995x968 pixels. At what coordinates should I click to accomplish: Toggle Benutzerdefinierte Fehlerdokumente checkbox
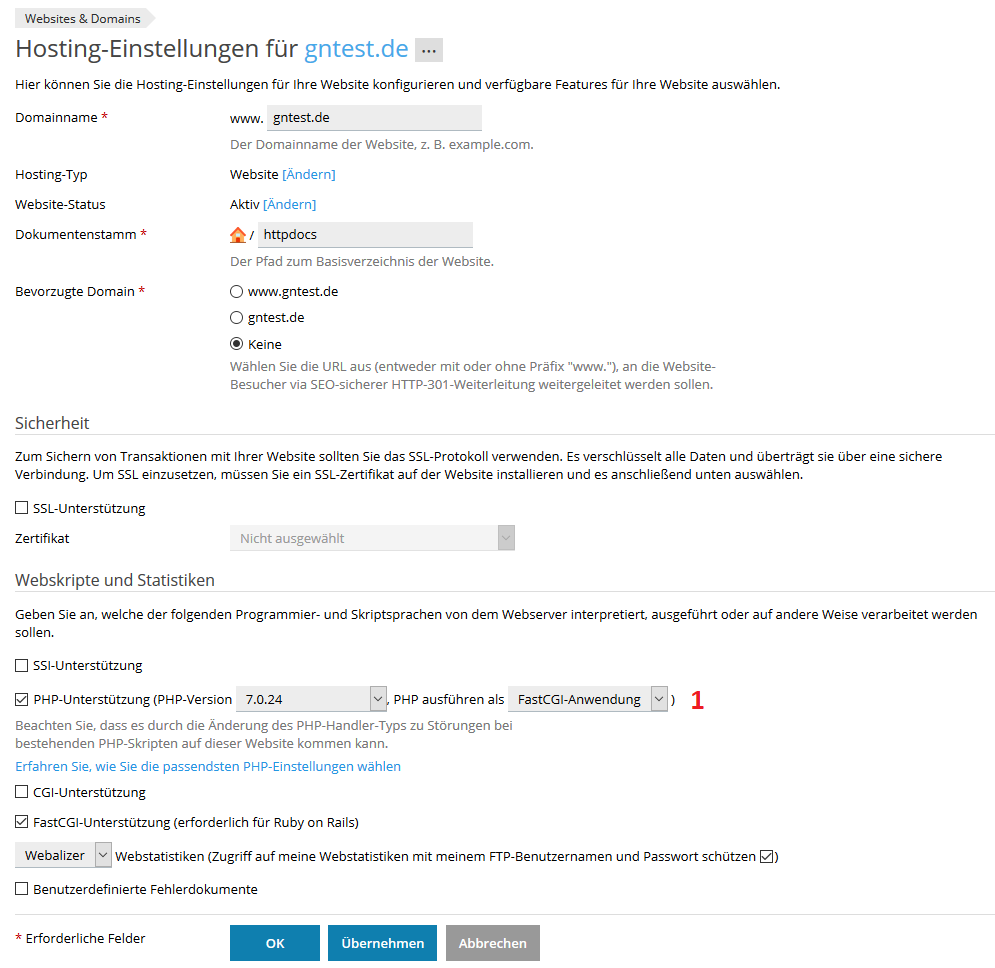pyautogui.click(x=22, y=888)
